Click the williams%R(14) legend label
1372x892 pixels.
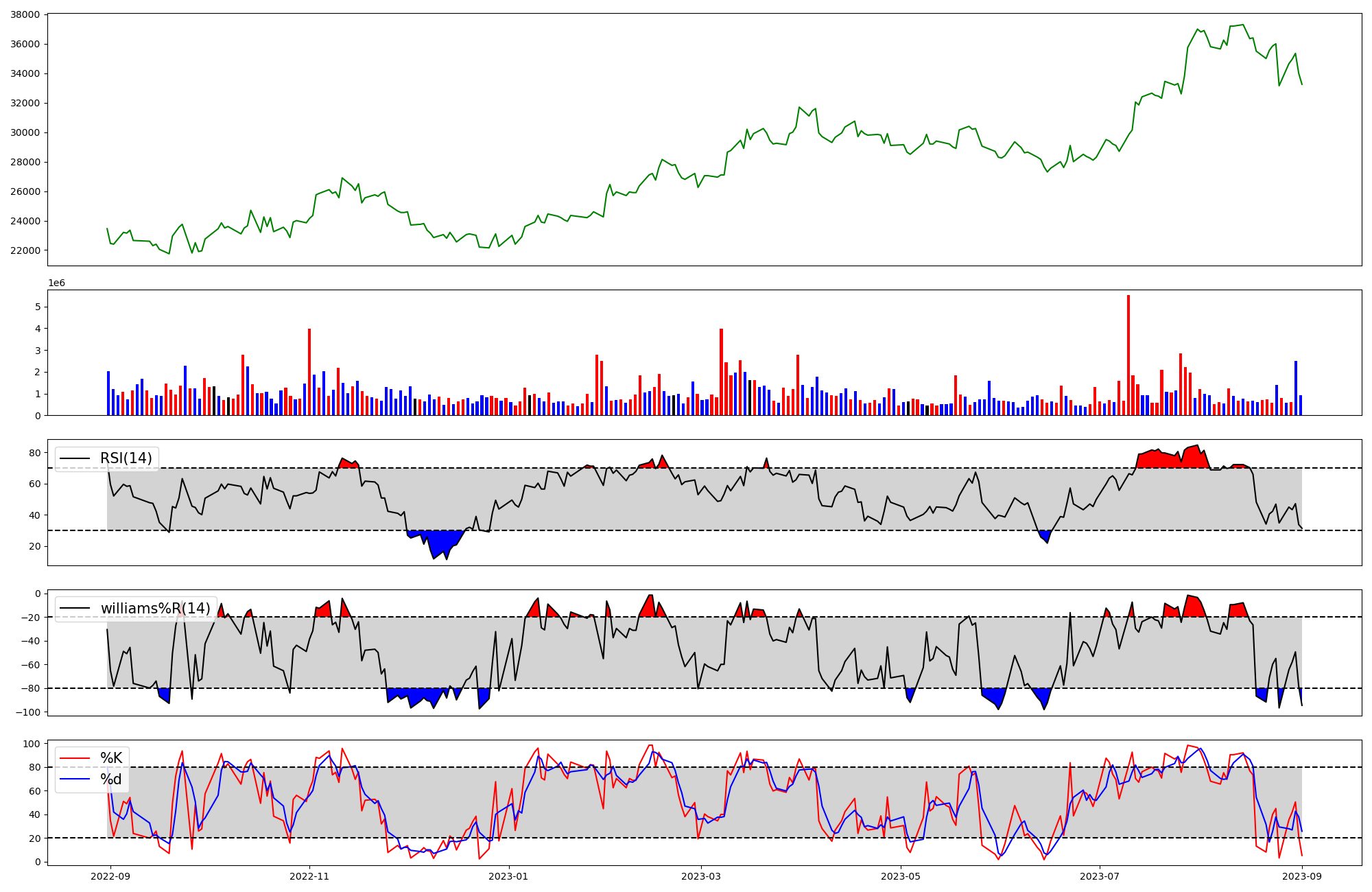(x=156, y=609)
